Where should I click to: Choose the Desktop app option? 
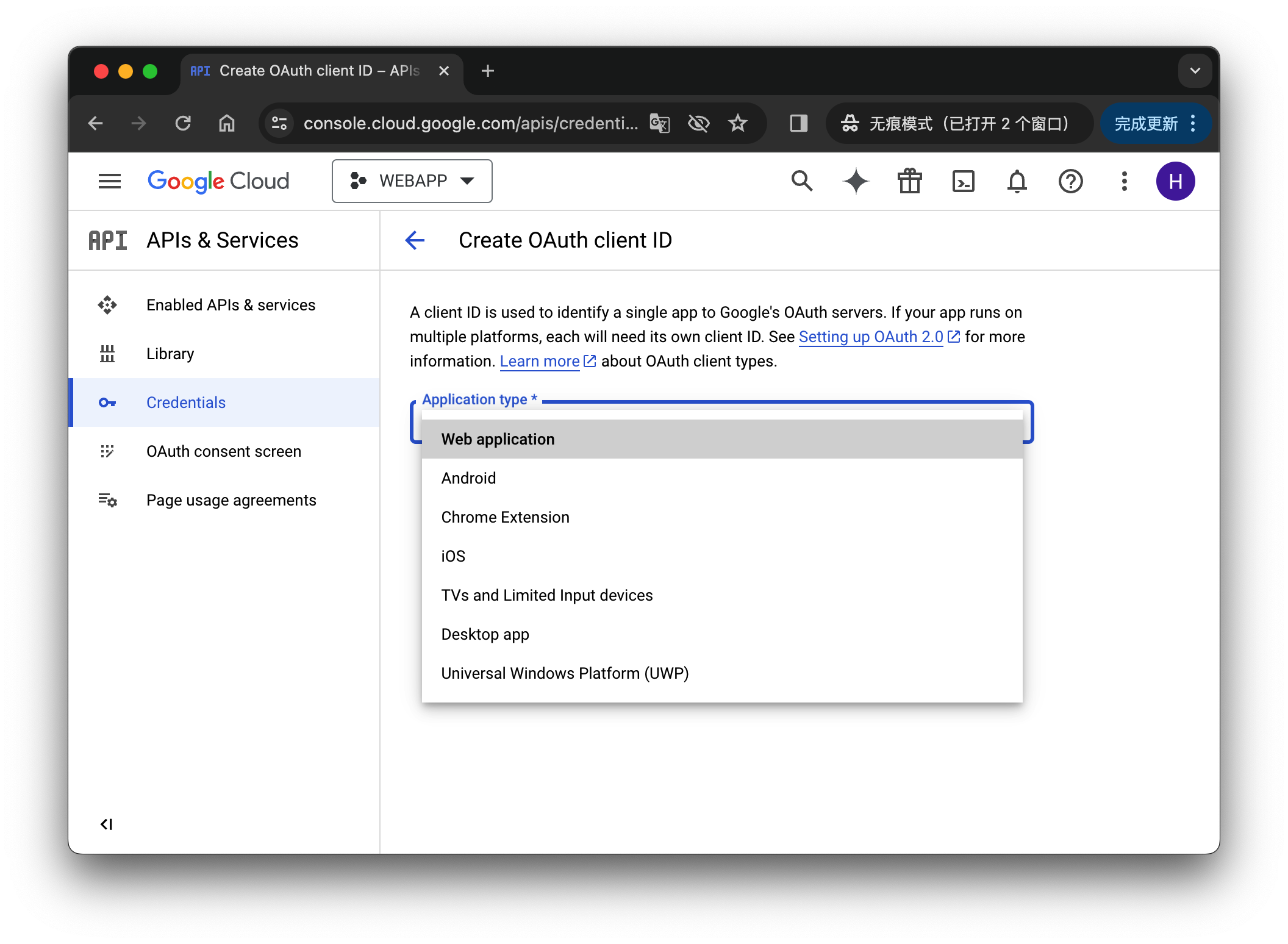point(485,634)
